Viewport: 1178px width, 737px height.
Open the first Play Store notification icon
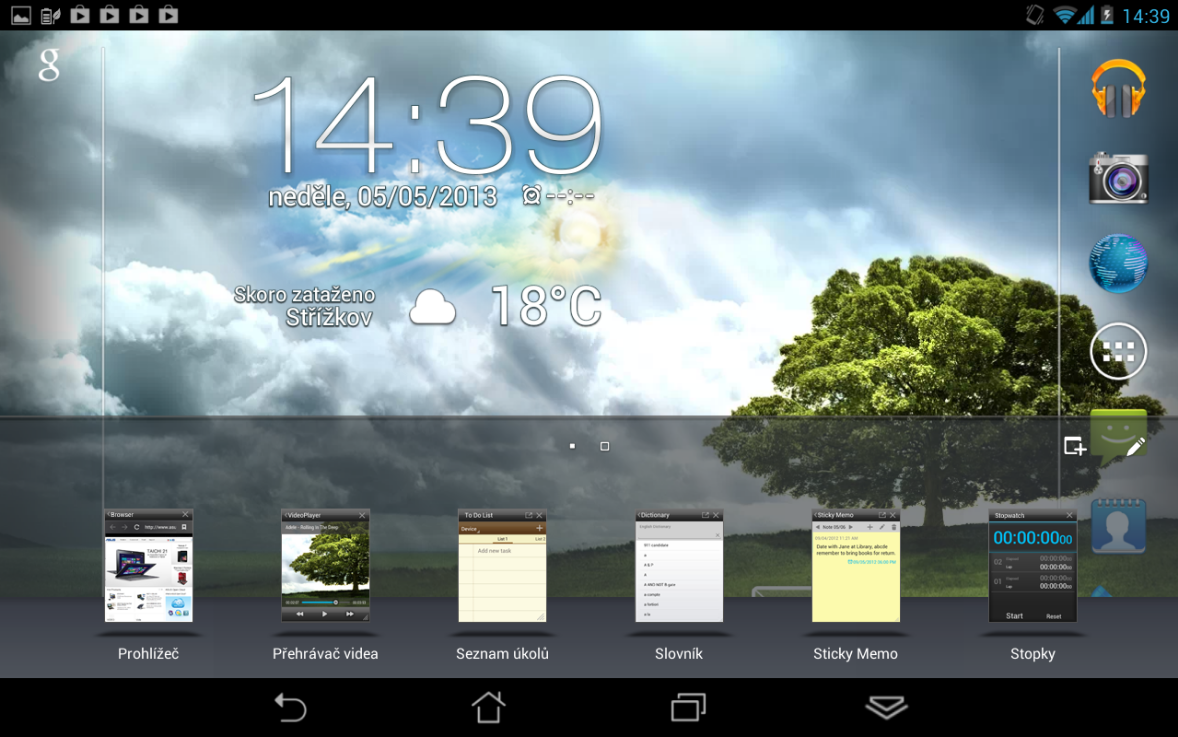point(80,15)
